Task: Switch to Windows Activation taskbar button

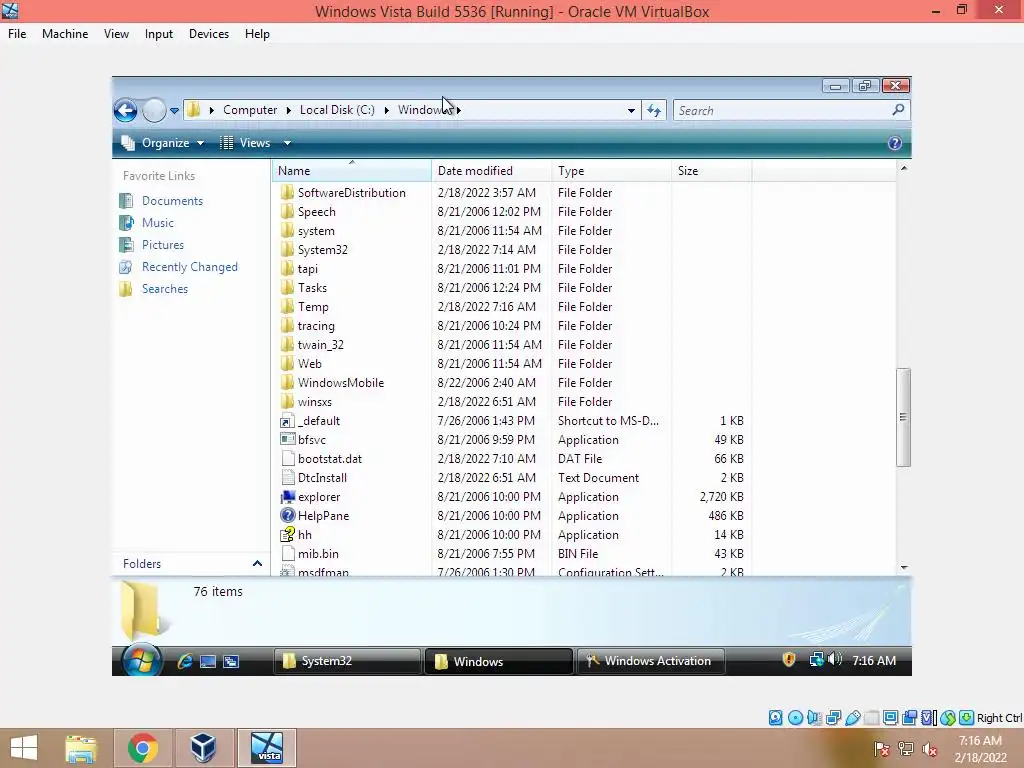Action: [650, 661]
